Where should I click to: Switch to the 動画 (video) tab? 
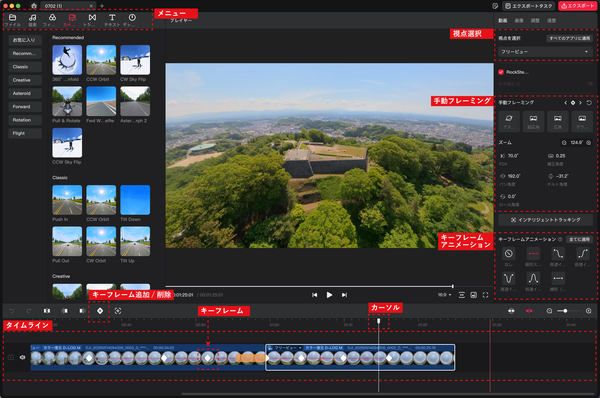click(502, 20)
